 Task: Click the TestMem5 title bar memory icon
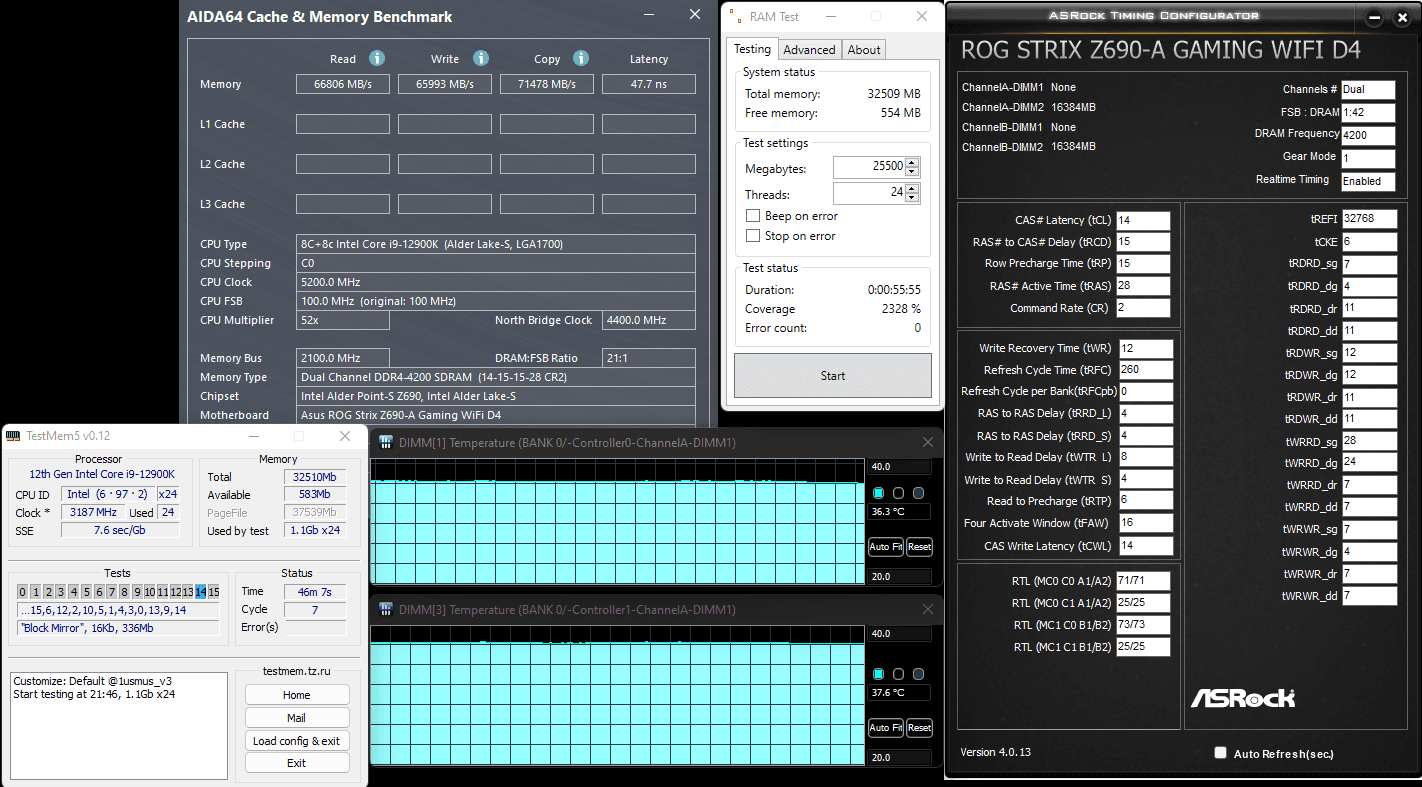(12, 436)
